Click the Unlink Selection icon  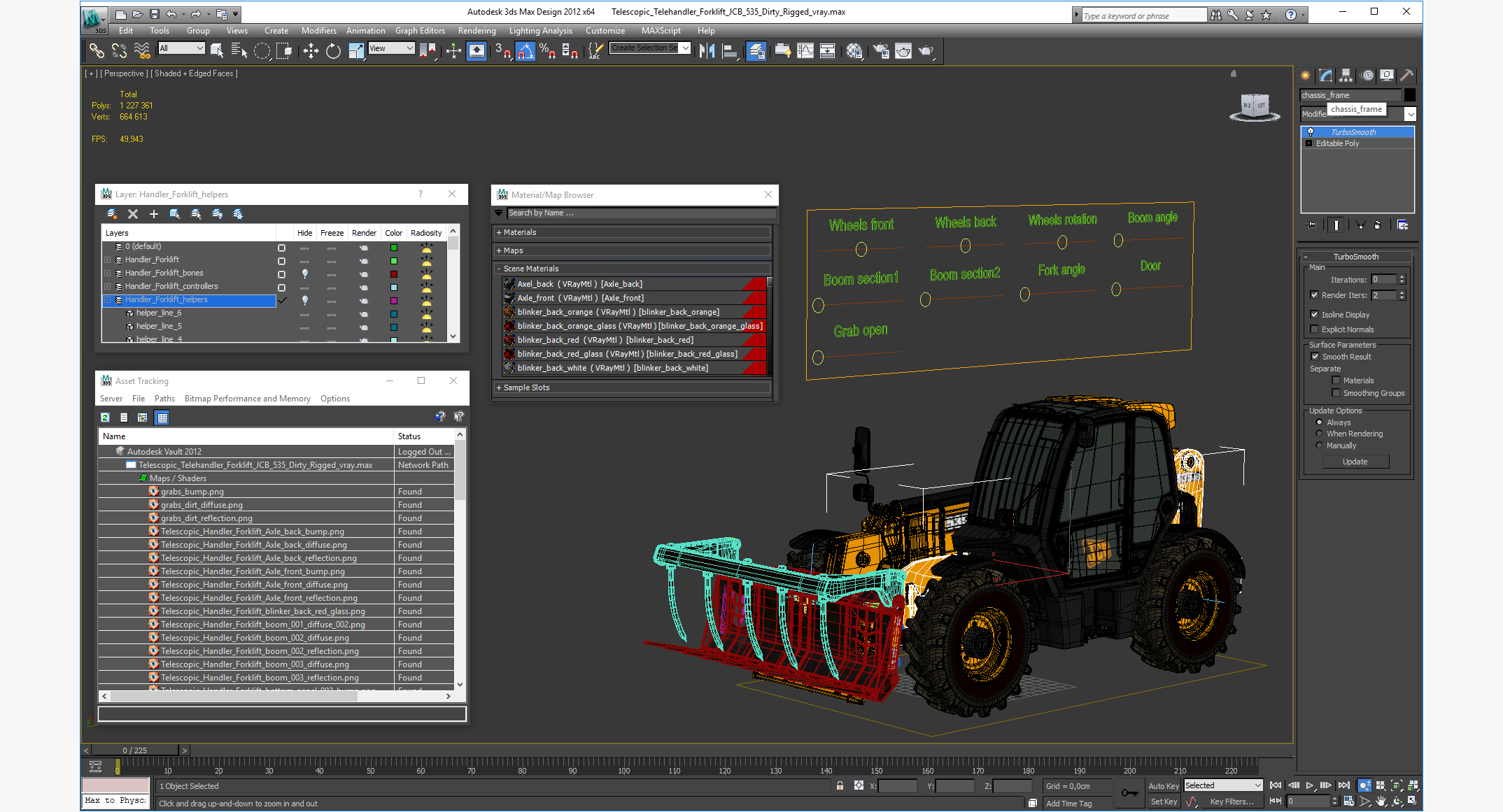[120, 50]
